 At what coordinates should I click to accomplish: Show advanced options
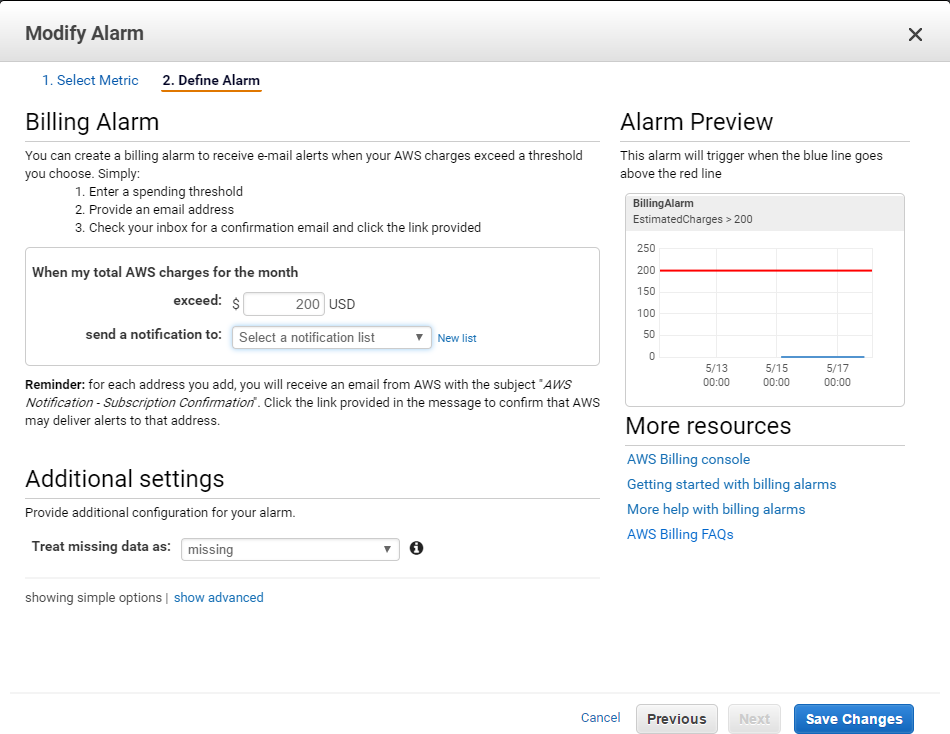coord(219,598)
